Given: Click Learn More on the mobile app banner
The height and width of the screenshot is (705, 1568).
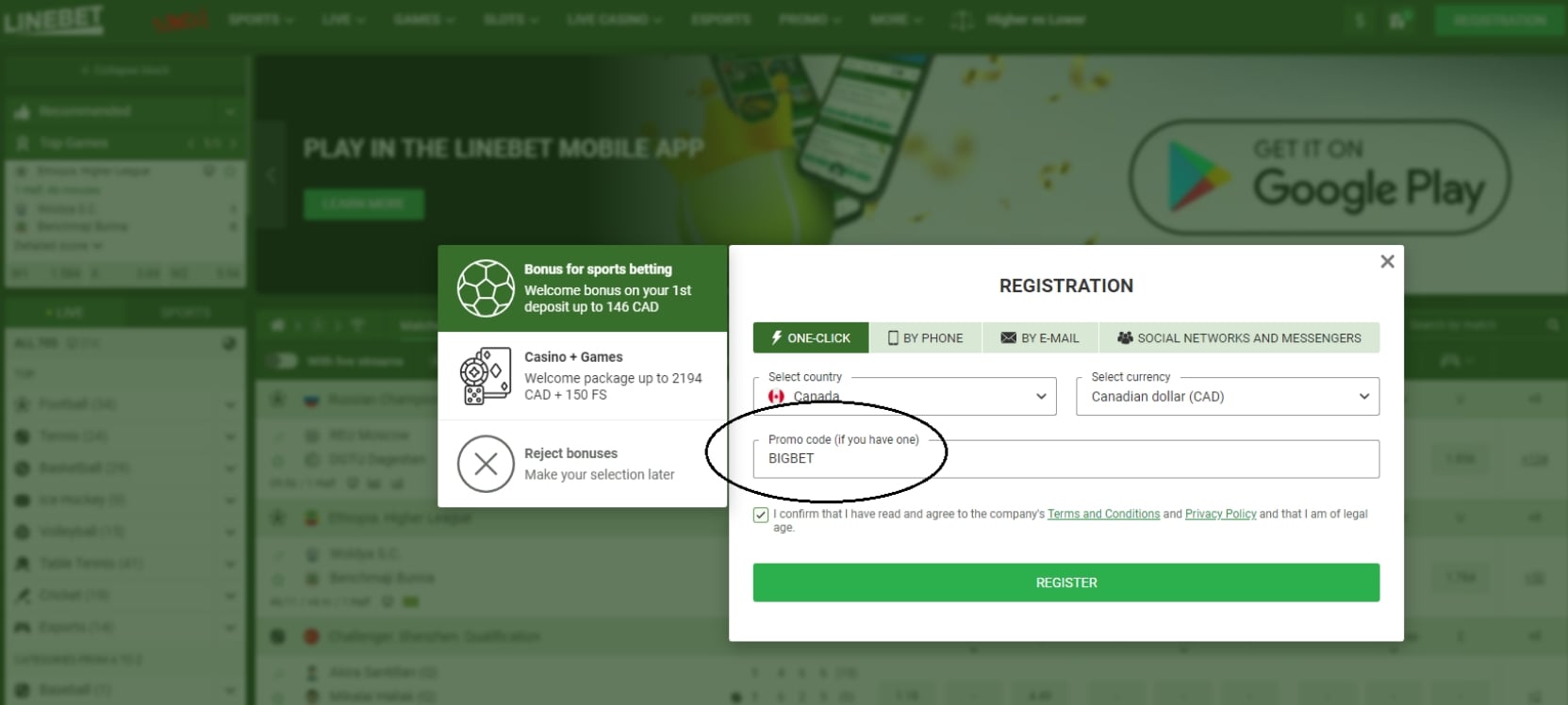Looking at the screenshot, I should (363, 204).
